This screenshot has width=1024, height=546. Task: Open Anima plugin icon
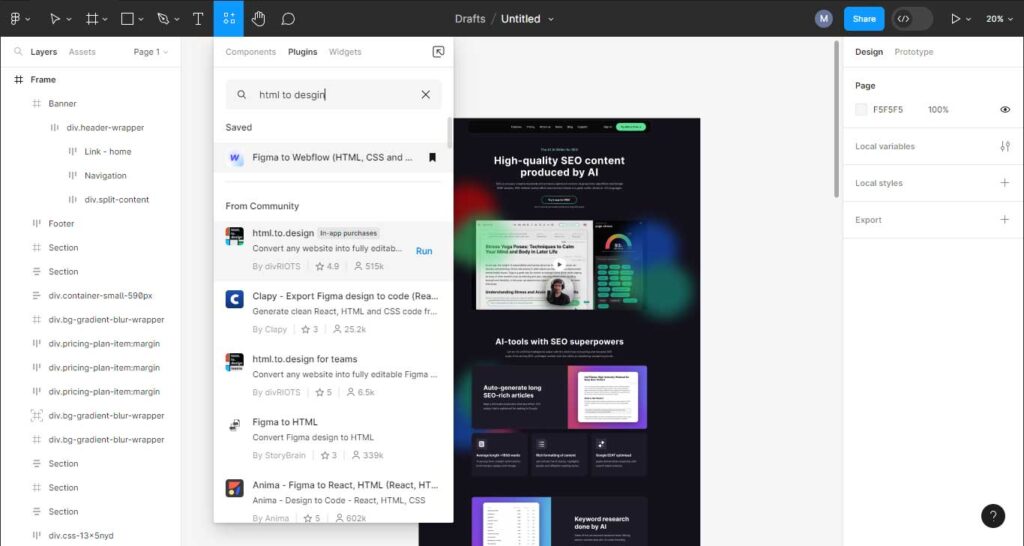pyautogui.click(x=234, y=488)
